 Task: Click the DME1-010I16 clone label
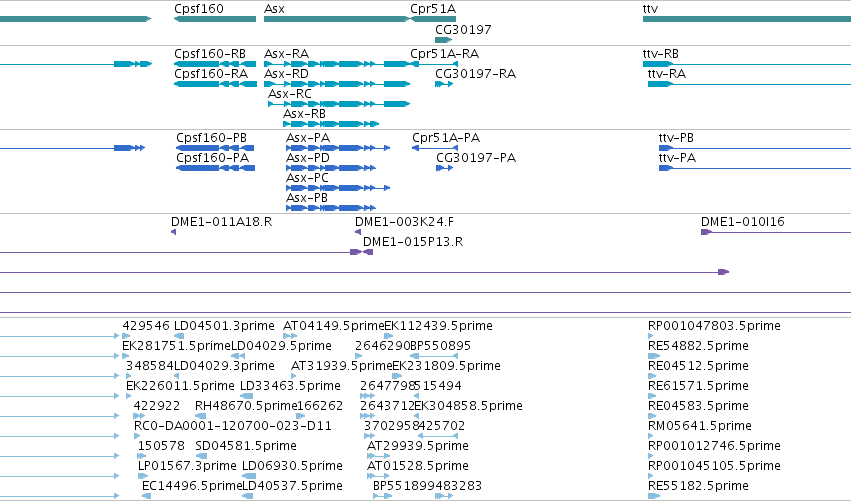point(742,222)
